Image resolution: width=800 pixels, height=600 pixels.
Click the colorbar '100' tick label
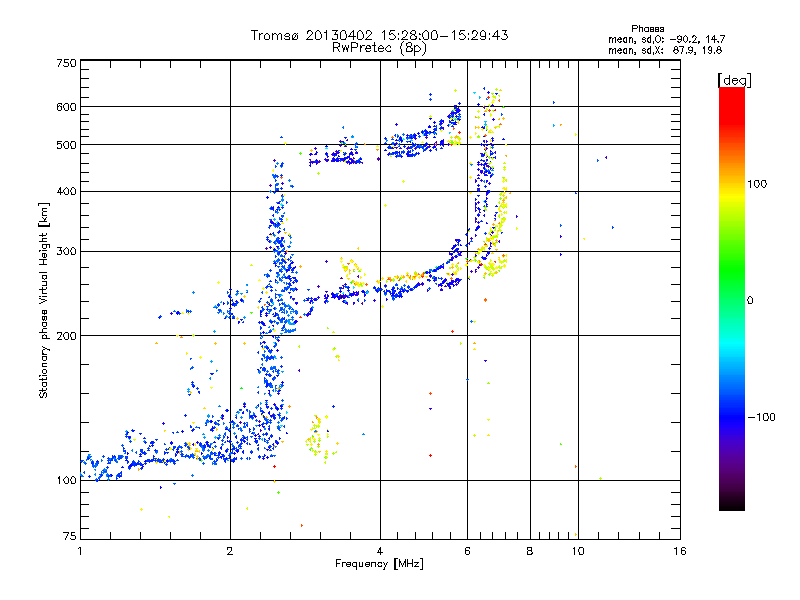[x=757, y=184]
